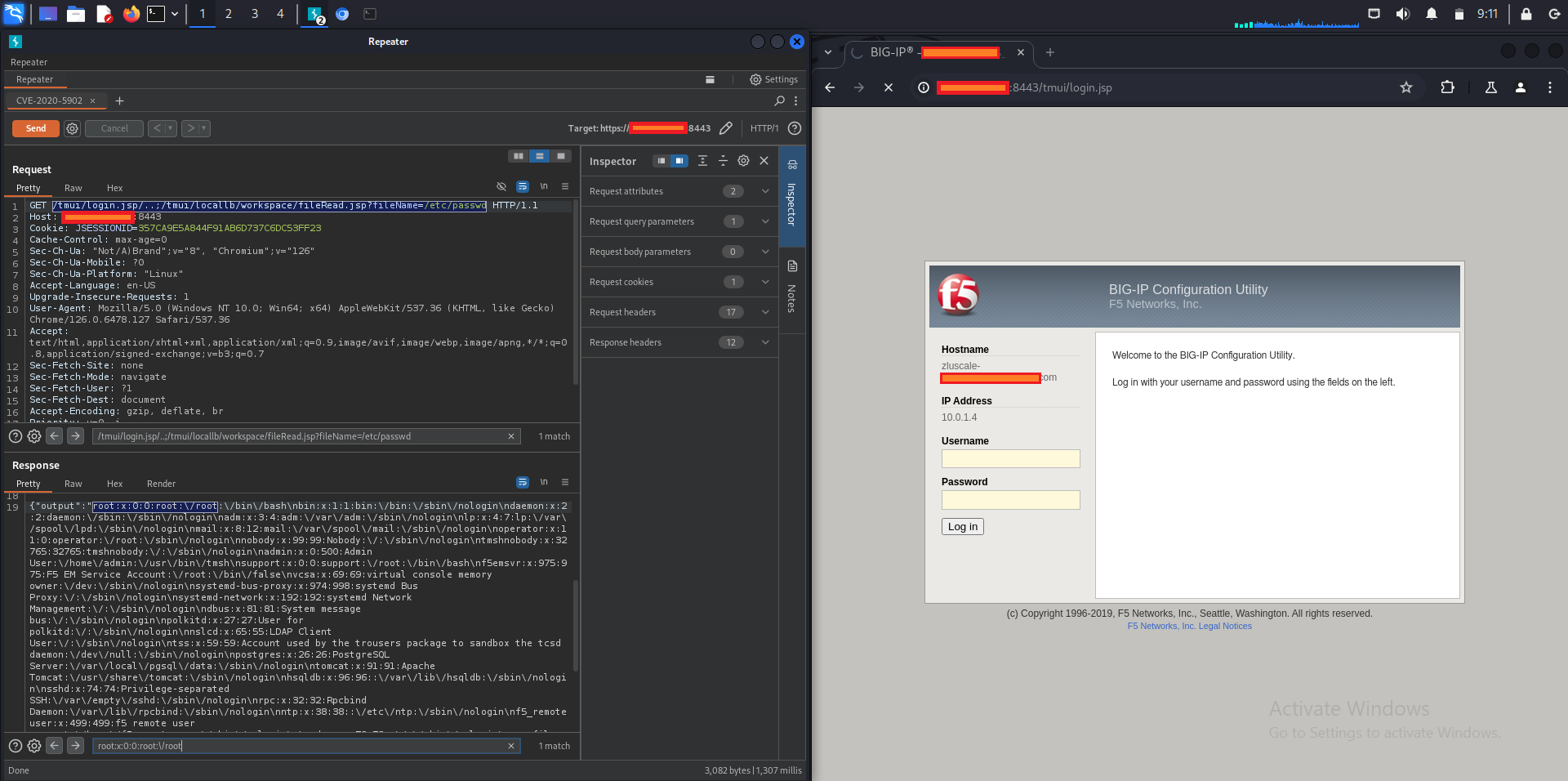
Task: Send the Repeater request
Action: (36, 128)
